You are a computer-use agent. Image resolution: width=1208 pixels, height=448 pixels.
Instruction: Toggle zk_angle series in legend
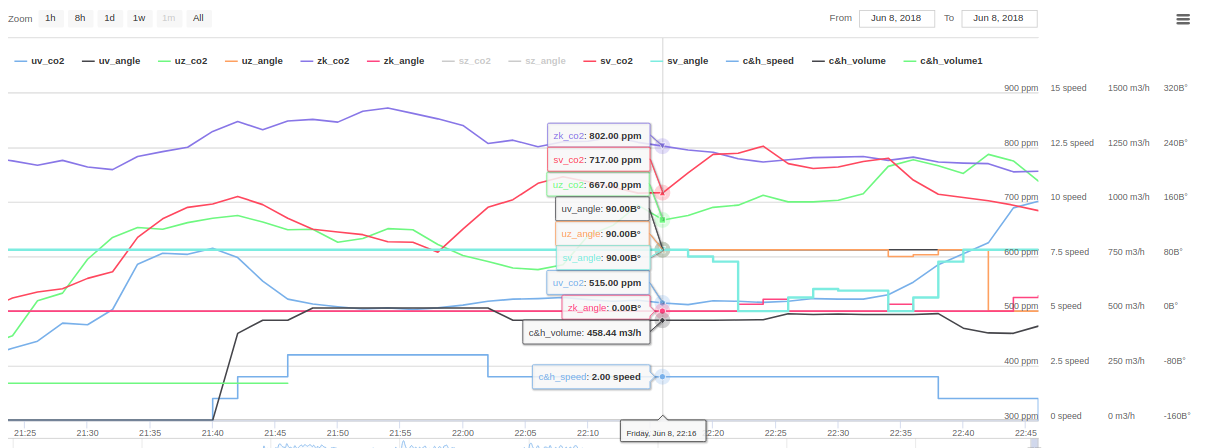395,61
